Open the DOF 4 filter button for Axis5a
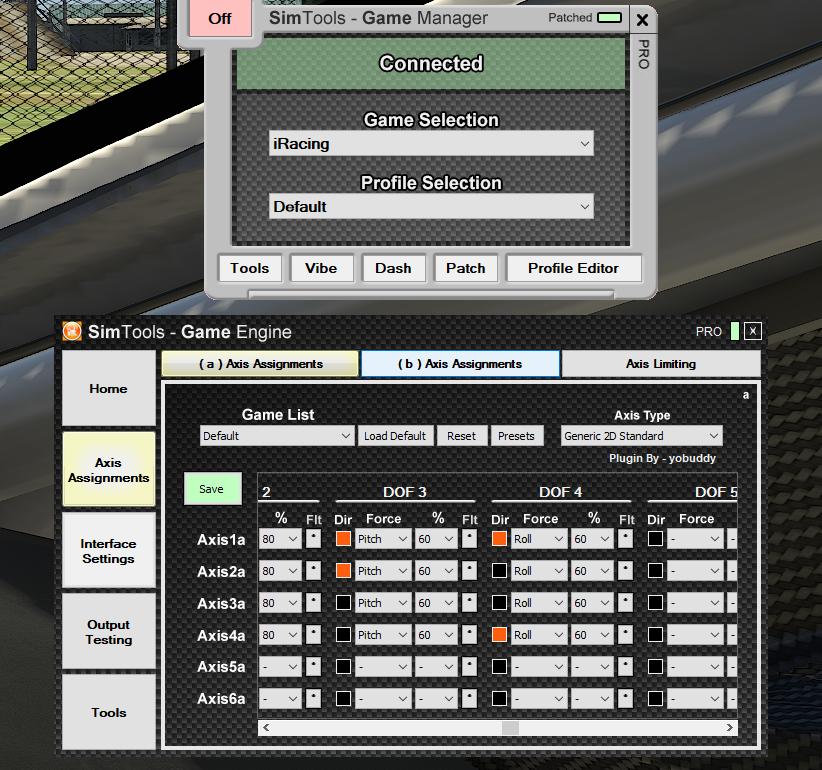822x770 pixels. tap(625, 667)
